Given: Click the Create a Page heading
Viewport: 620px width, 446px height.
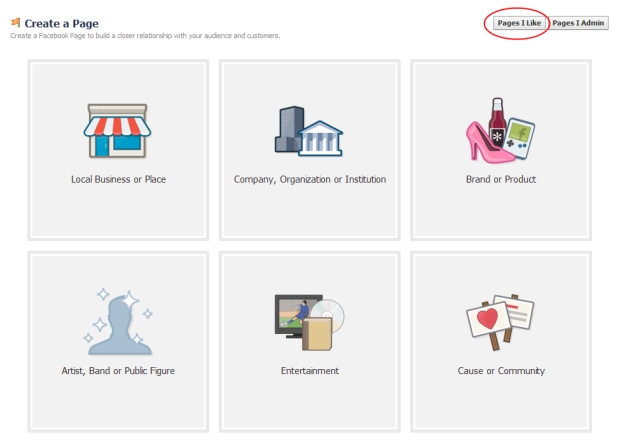Looking at the screenshot, I should (x=61, y=23).
